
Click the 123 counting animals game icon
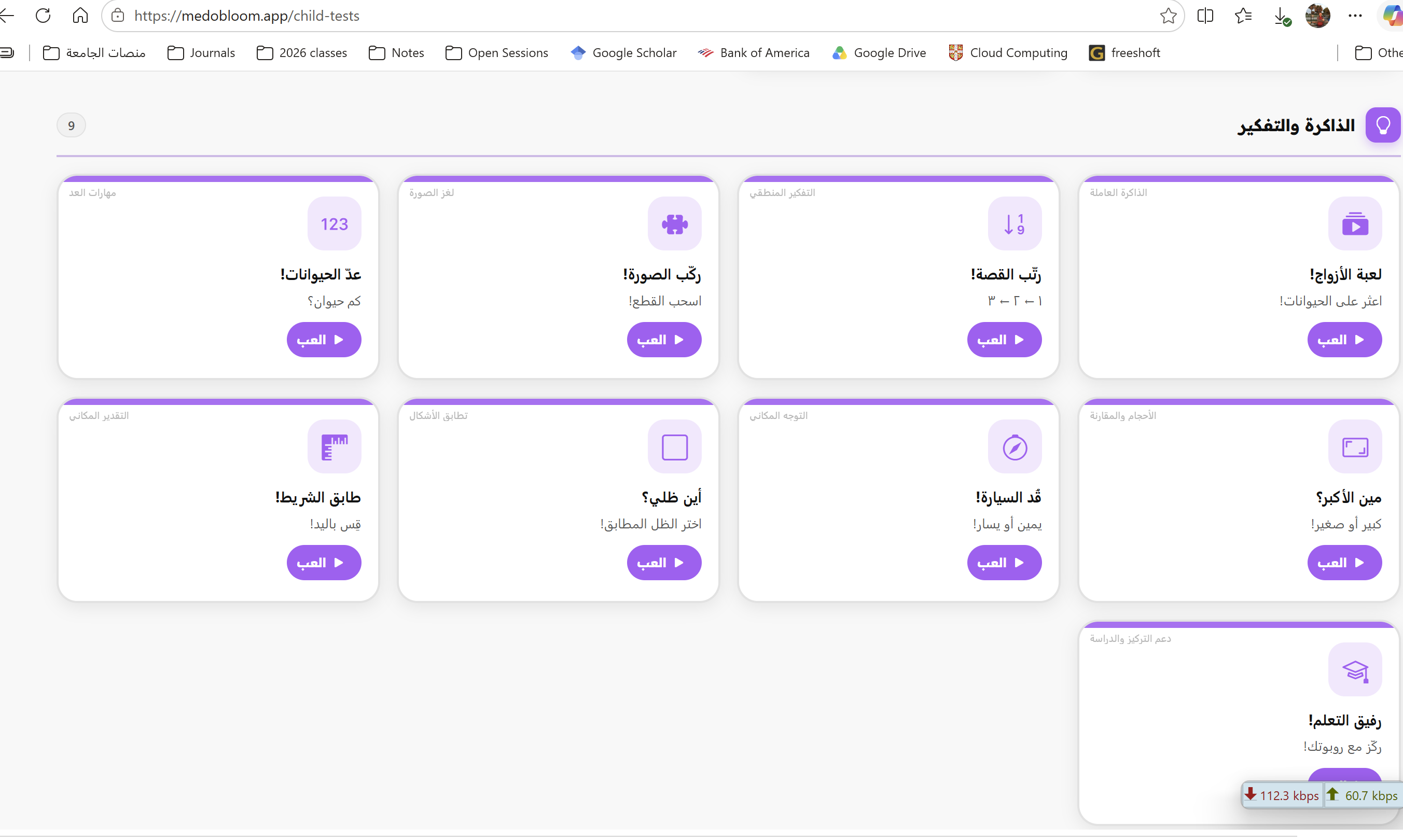click(334, 223)
